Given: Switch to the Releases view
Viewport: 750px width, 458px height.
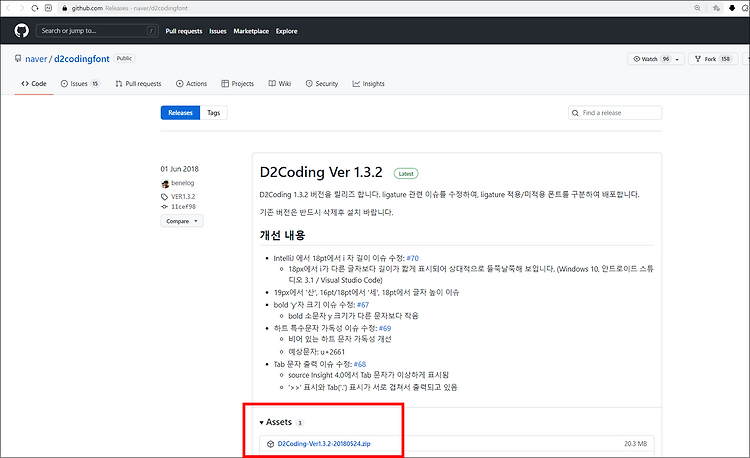Looking at the screenshot, I should point(180,113).
